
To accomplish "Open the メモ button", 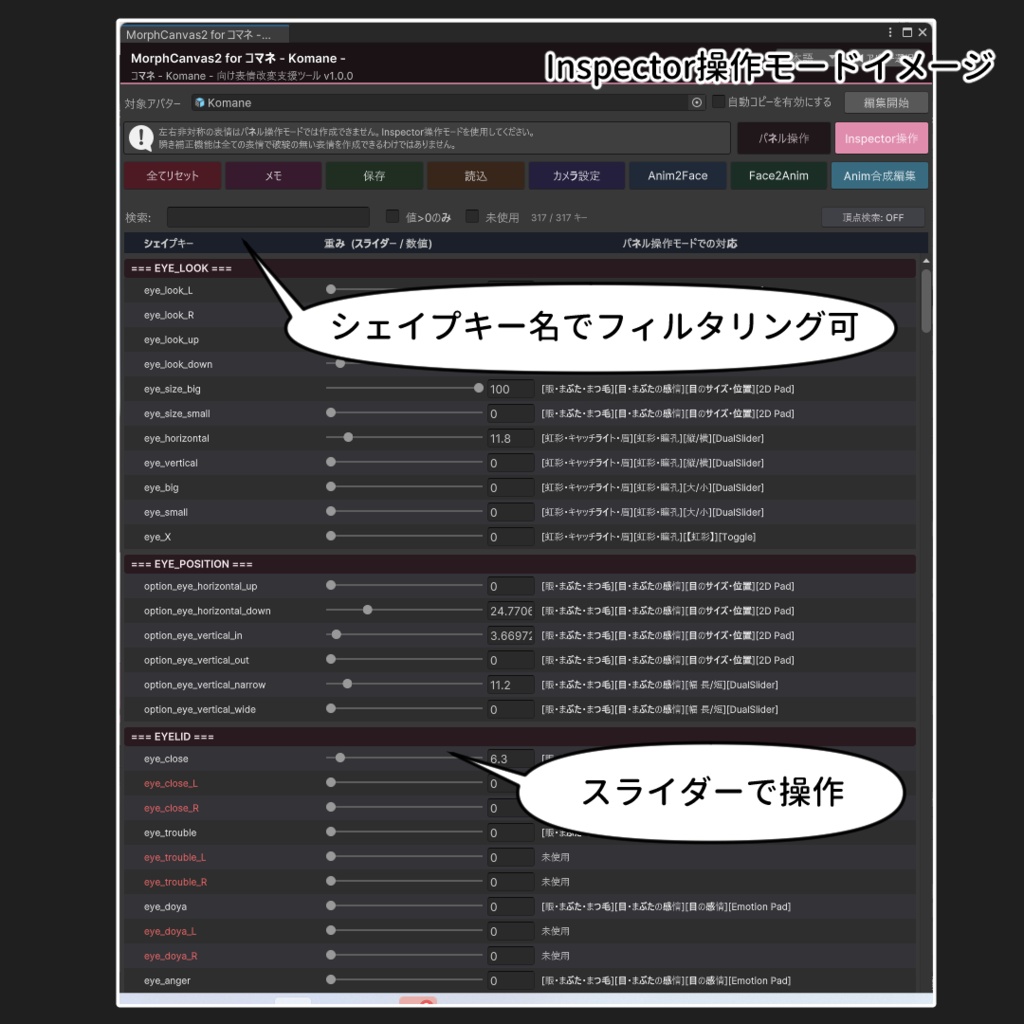I will 273,176.
